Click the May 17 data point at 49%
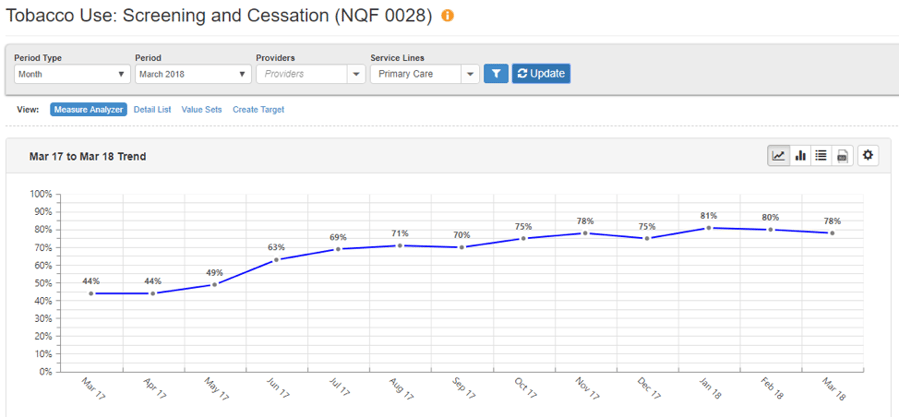 pos(214,285)
